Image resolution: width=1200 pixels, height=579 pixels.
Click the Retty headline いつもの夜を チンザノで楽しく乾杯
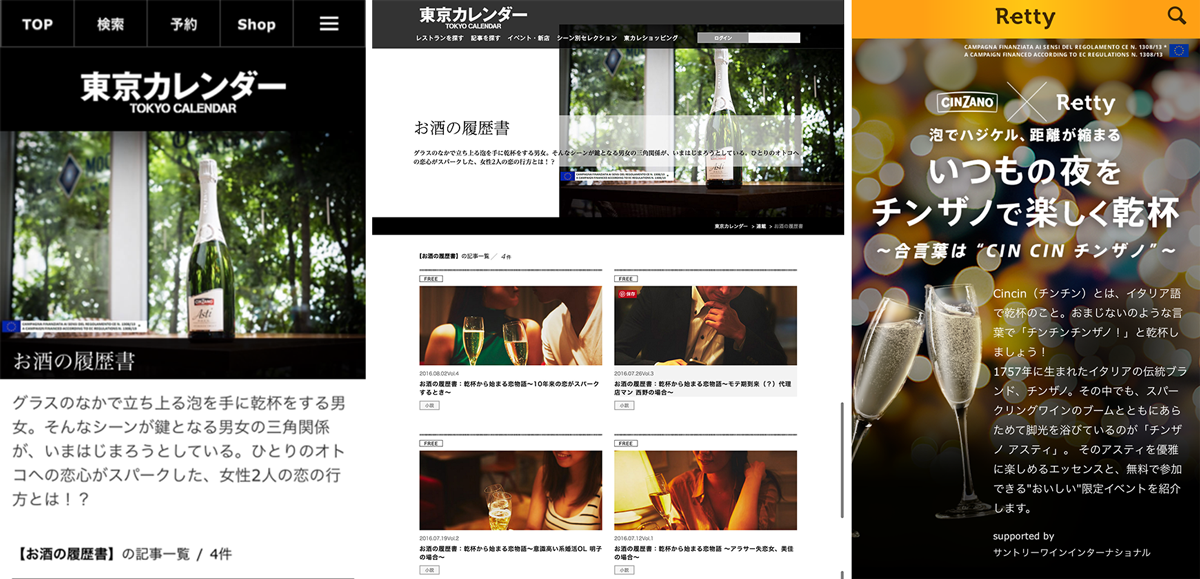(x=1023, y=192)
